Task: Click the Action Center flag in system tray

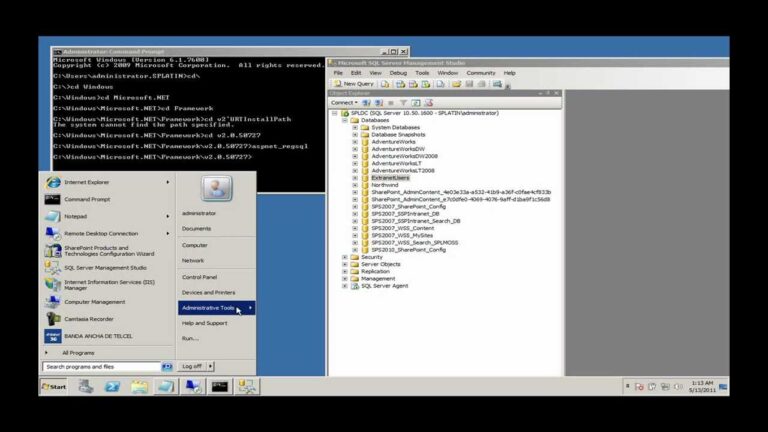Action: point(639,386)
